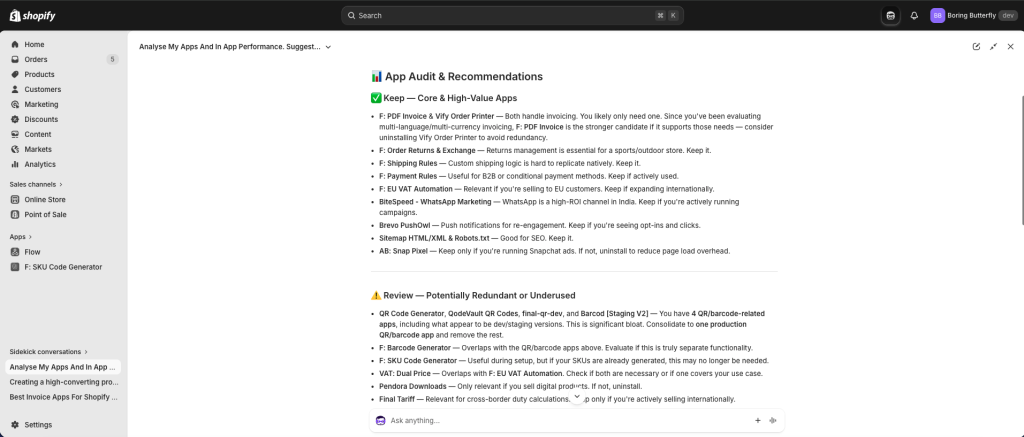Screen dimensions: 1024x437
Task: Click the notifications bell icon
Action: tap(914, 15)
